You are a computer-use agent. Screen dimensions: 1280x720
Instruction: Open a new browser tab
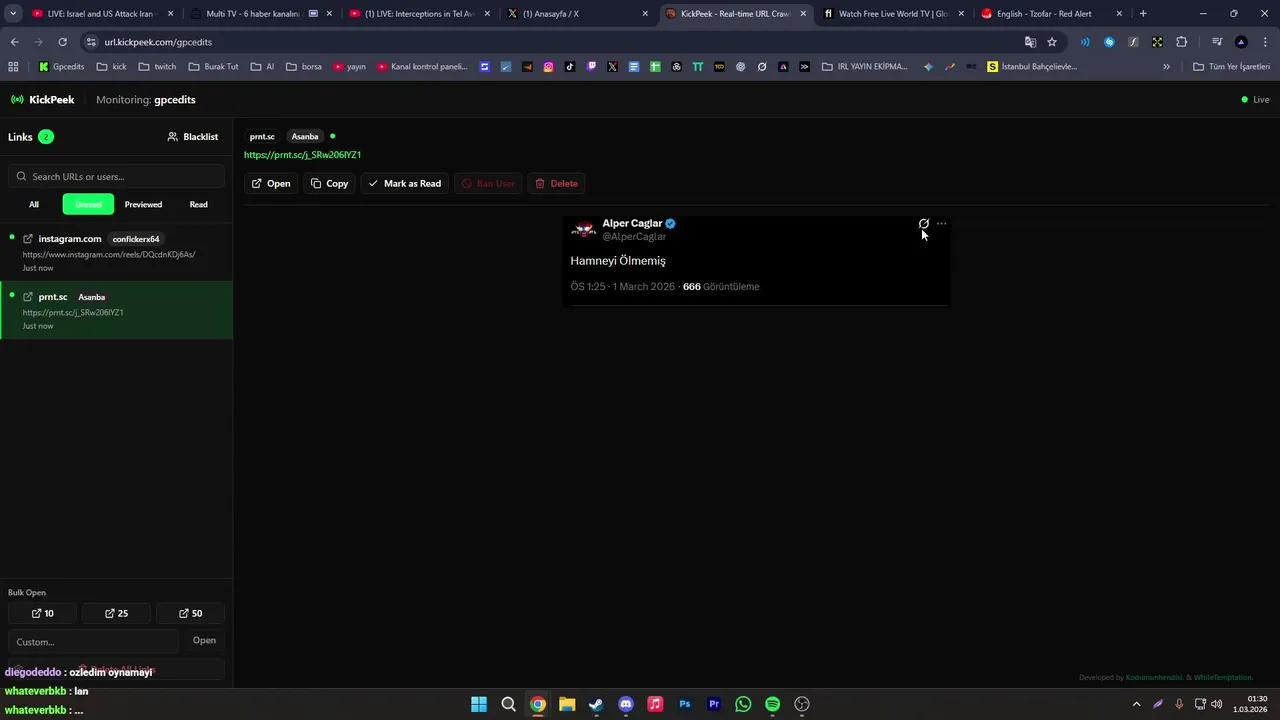click(x=1143, y=14)
